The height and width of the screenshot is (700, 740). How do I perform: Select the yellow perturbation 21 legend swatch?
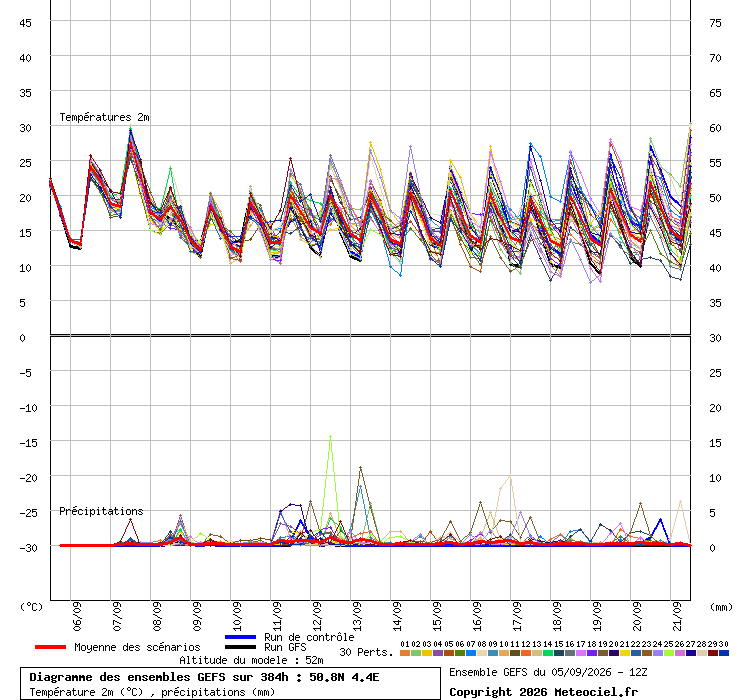[624, 653]
